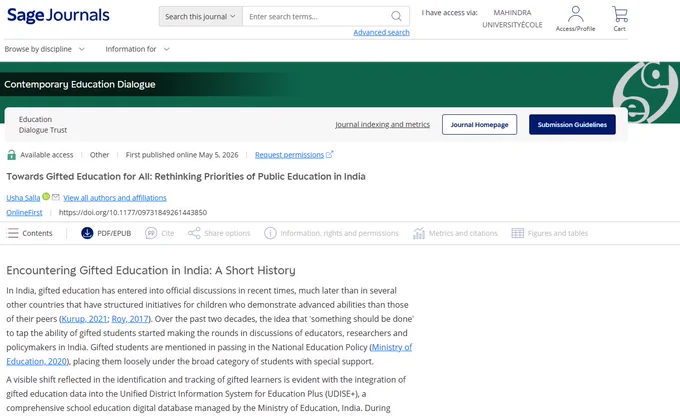
Task: Click the external link icon after Request permissions
Action: tap(330, 154)
